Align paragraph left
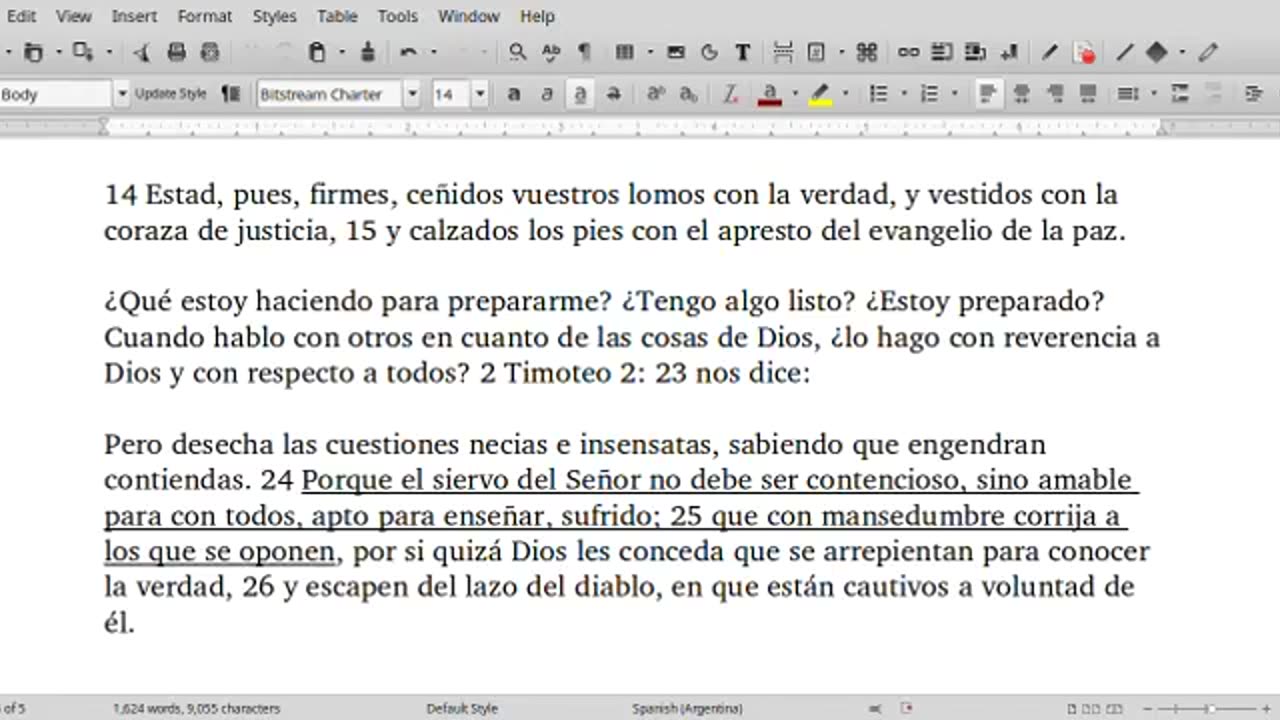This screenshot has height=720, width=1280. pyautogui.click(x=987, y=94)
